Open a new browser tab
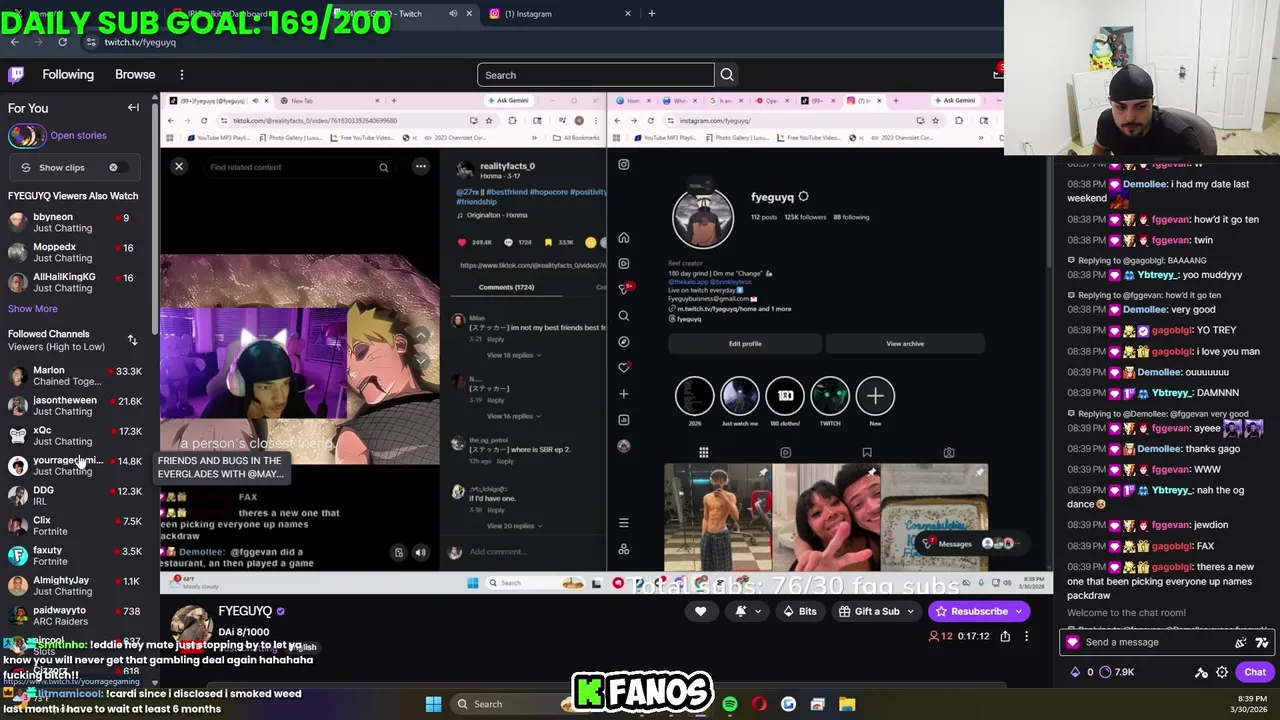Viewport: 1280px width, 720px height. pyautogui.click(x=652, y=14)
